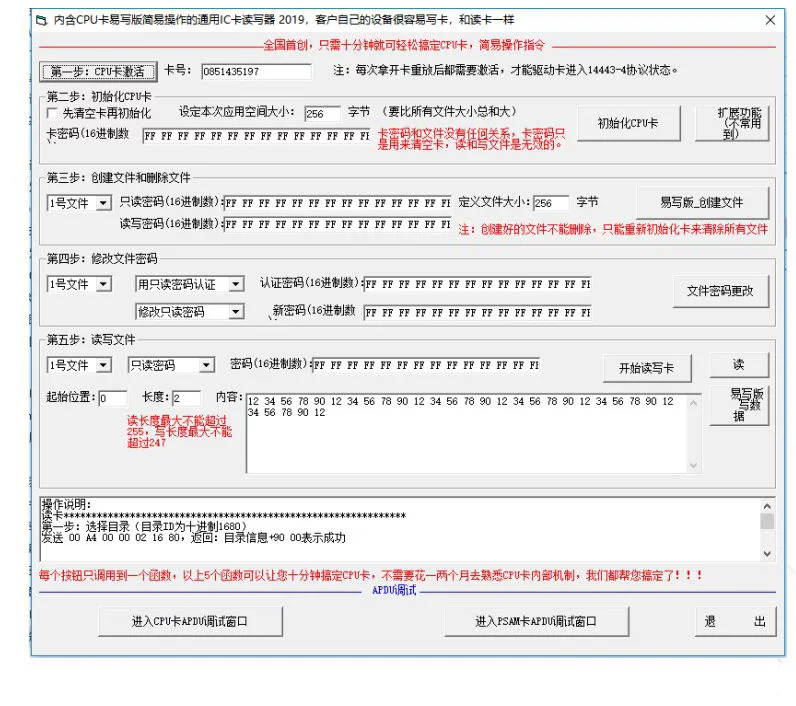Viewport: 796px width, 706px height.
Task: Click the 密码(16进制数) field in step five
Action: click(x=426, y=365)
